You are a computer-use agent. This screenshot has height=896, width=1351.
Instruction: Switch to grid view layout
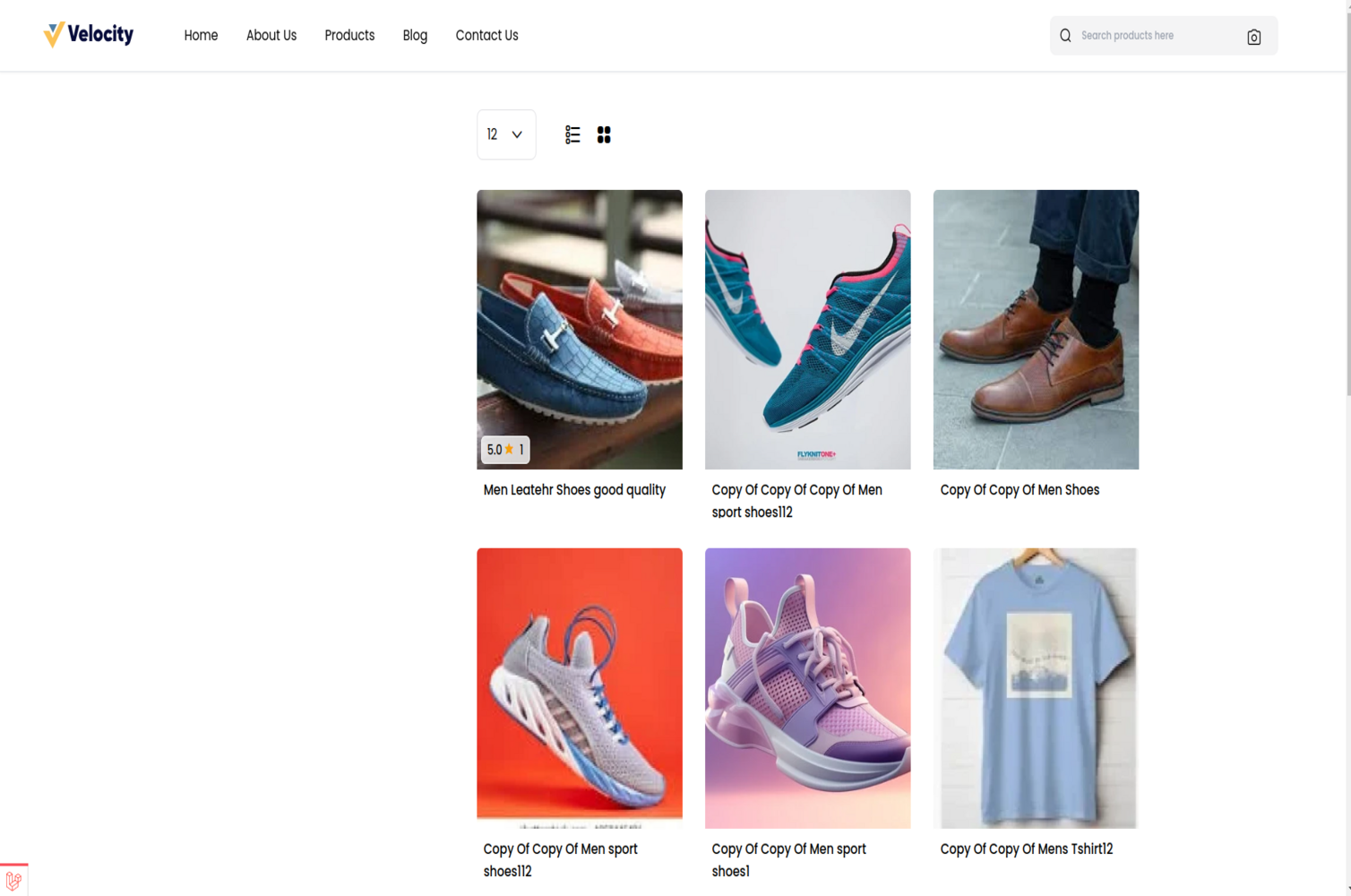click(604, 134)
